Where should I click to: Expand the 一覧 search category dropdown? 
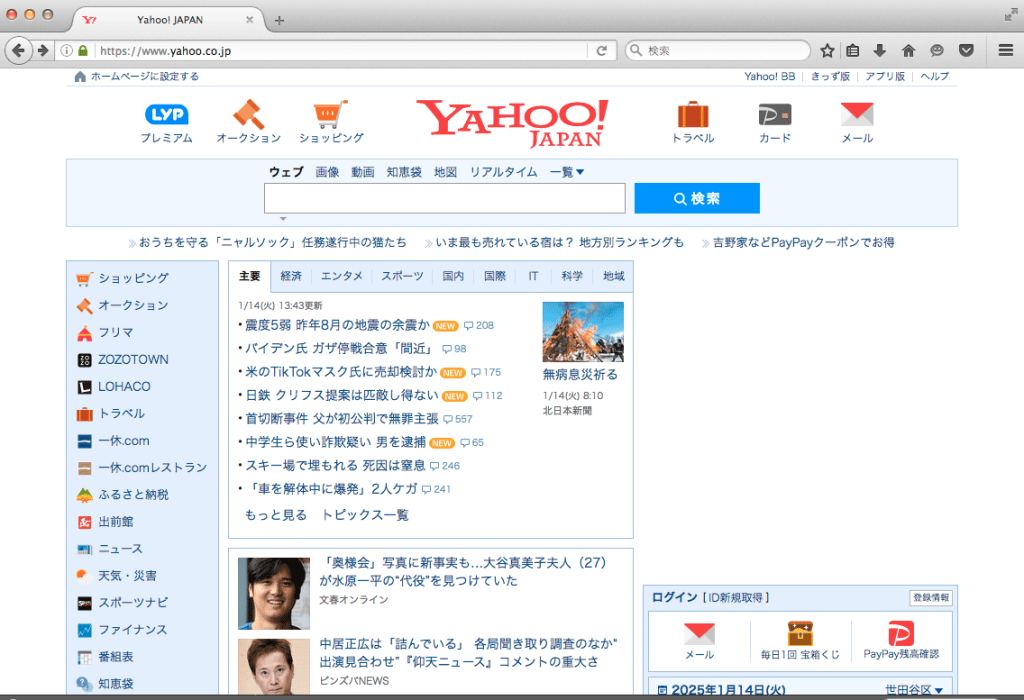coord(566,172)
